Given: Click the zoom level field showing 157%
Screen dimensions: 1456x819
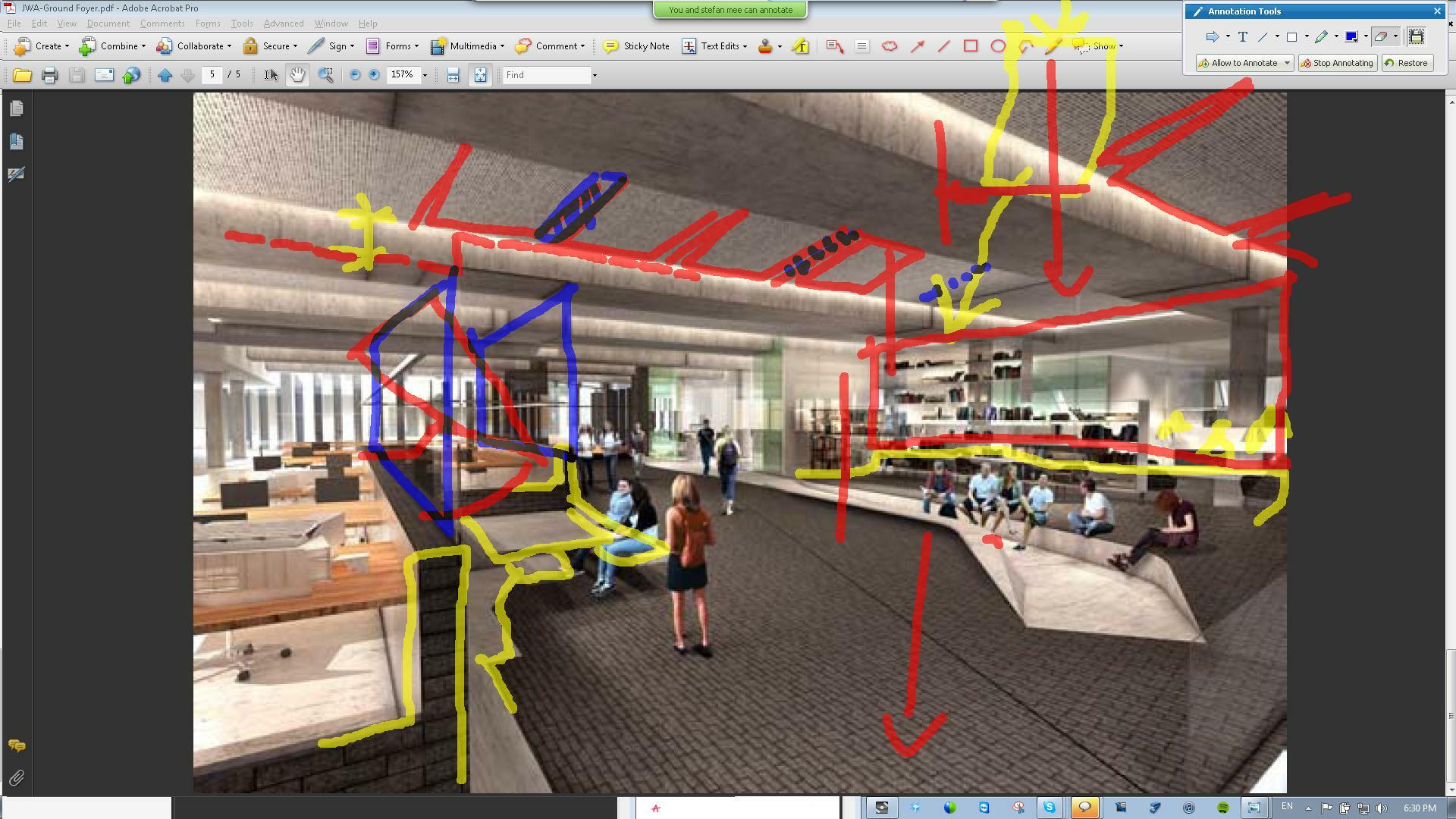Looking at the screenshot, I should (x=403, y=74).
